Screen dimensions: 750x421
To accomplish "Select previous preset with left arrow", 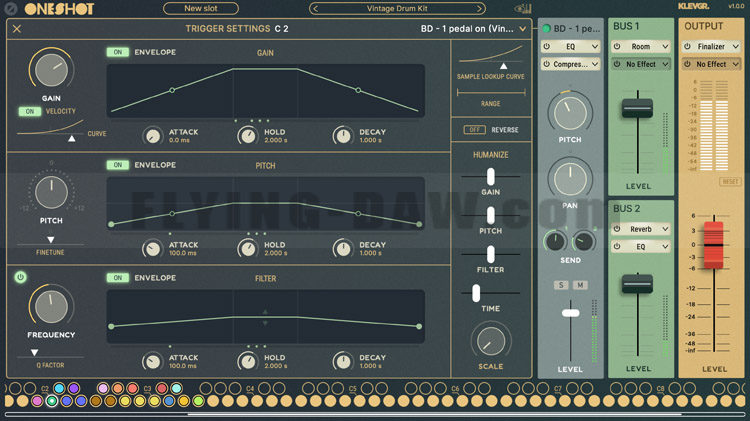I will (316, 9).
